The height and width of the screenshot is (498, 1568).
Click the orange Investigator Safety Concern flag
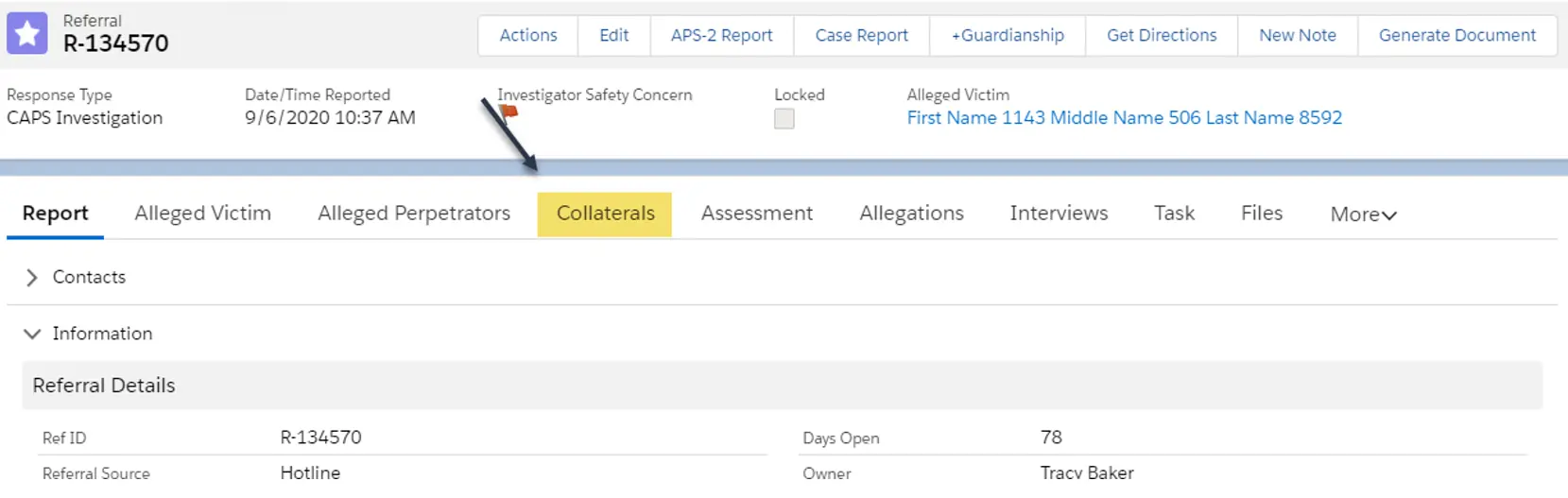click(x=508, y=115)
